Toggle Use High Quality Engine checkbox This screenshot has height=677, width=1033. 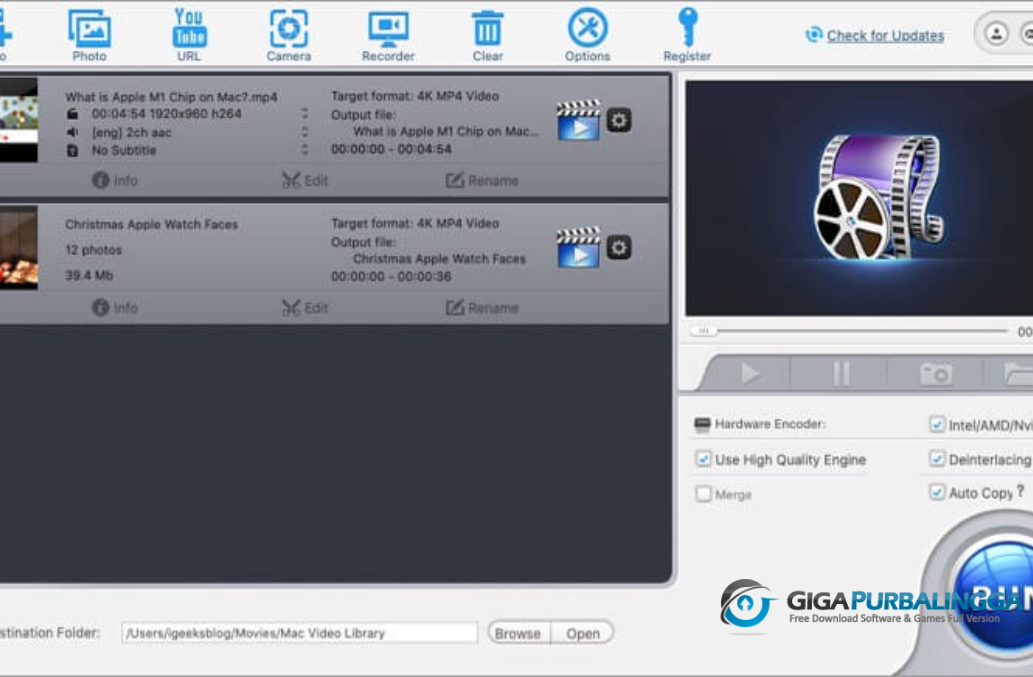(x=703, y=459)
